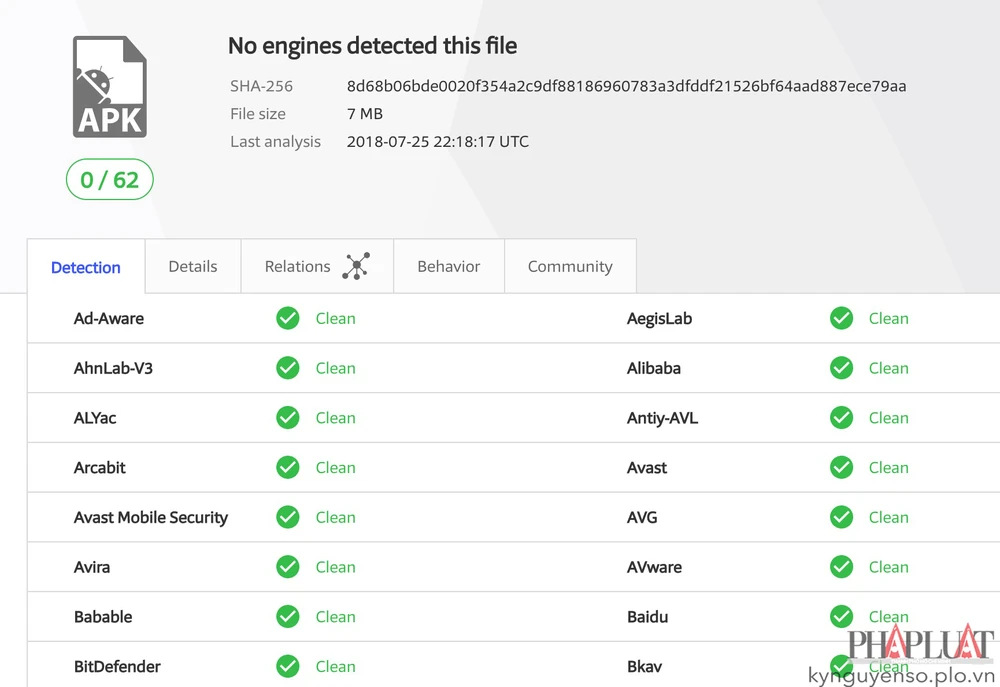Click the checkmark for Avast Mobile Security

click(288, 517)
